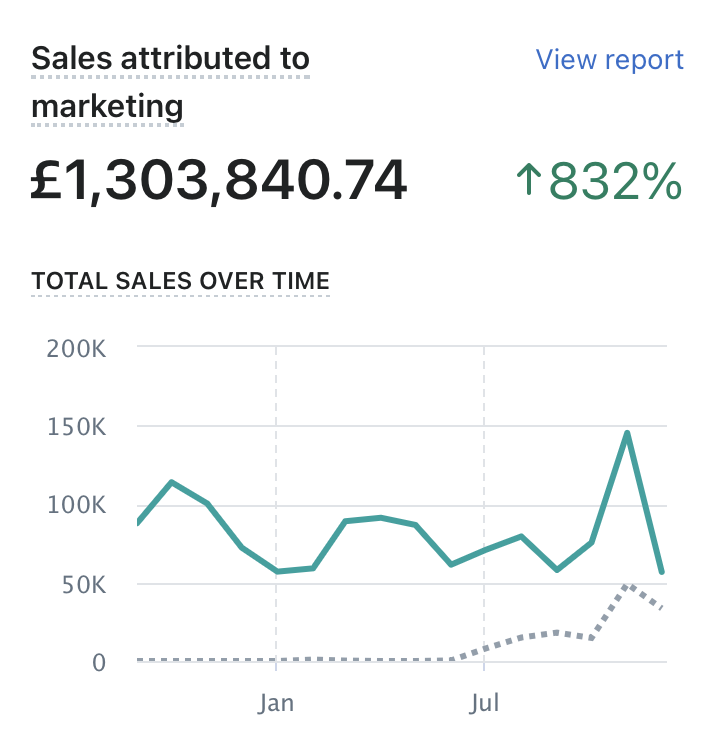Click the 50K y-axis label
Screen dimensions: 704x746
click(x=83, y=584)
